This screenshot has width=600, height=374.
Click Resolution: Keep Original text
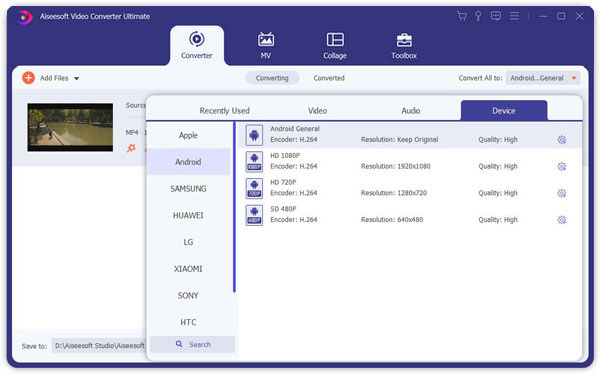pos(399,140)
